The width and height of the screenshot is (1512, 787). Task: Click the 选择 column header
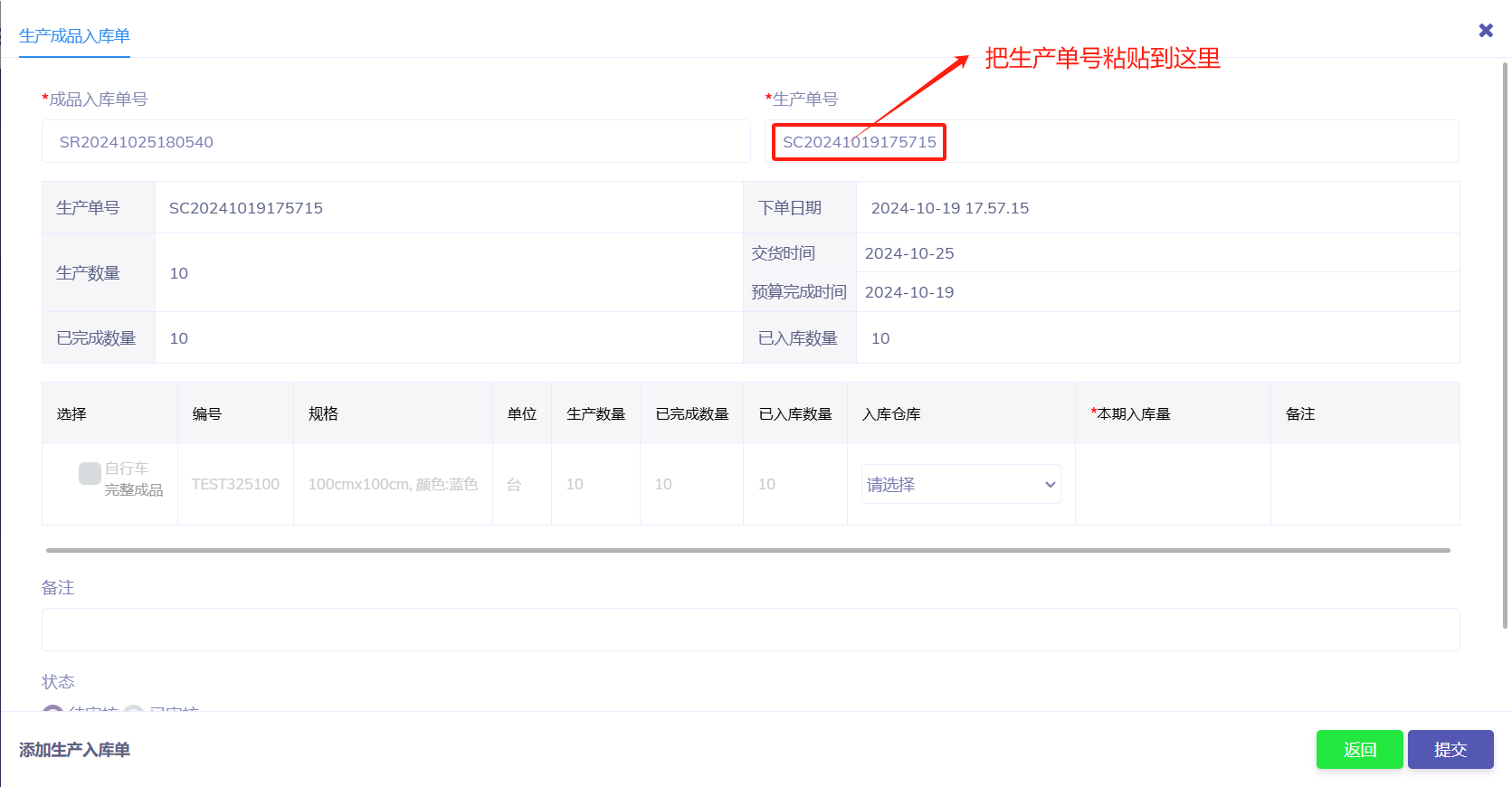click(71, 413)
